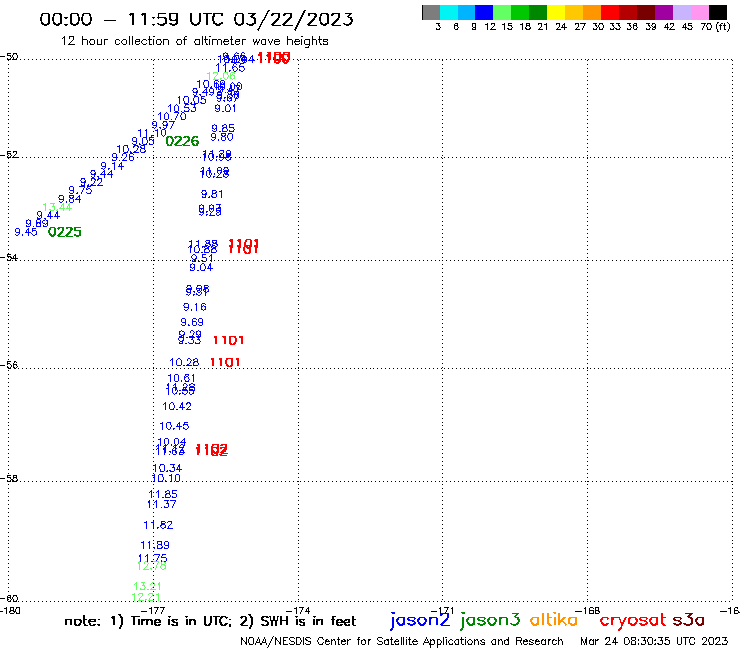The image size is (740, 650).
Task: Click the '10.34' wave height value
Action: (x=167, y=468)
